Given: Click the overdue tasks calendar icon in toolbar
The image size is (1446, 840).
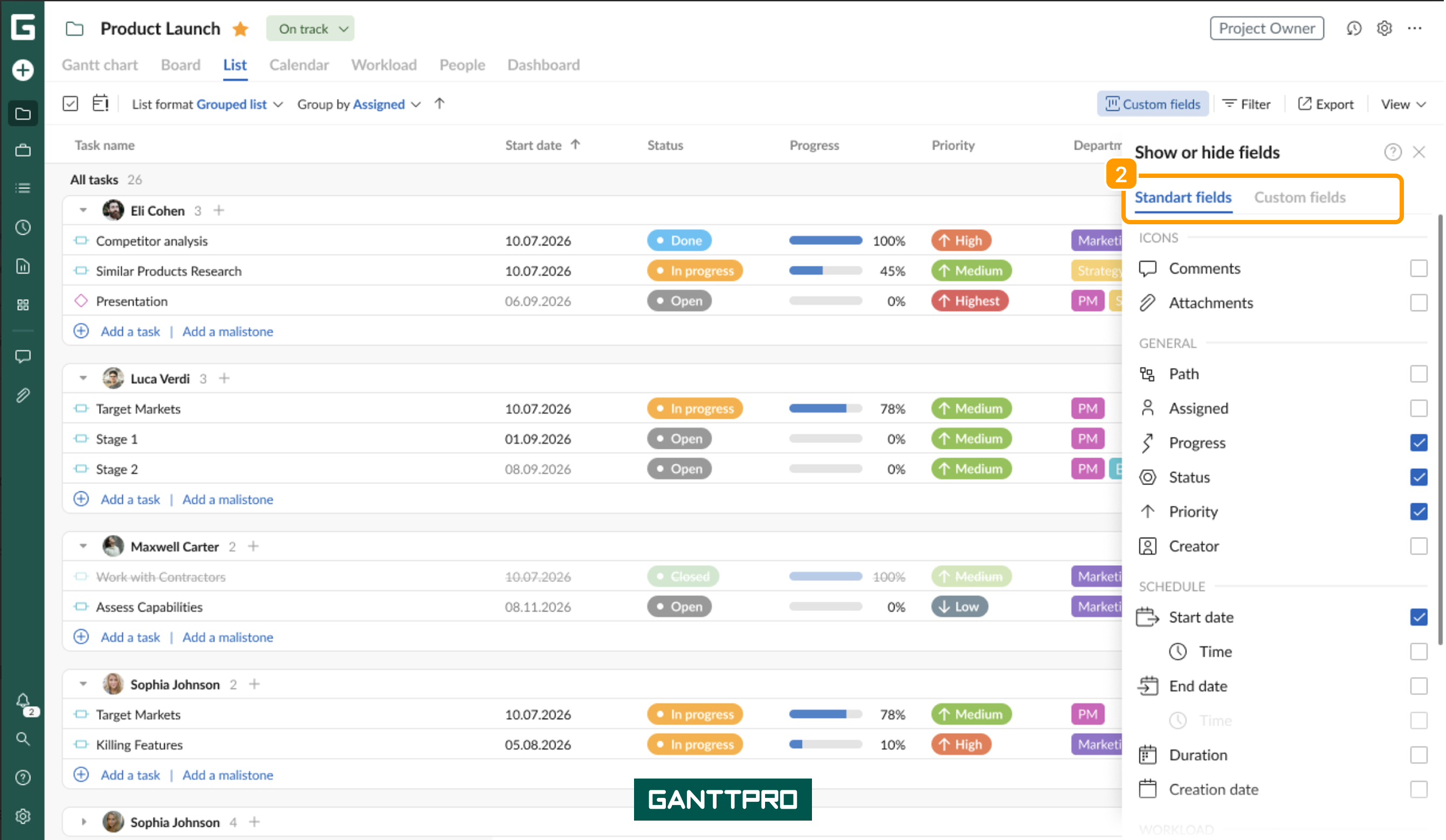Looking at the screenshot, I should (x=100, y=104).
